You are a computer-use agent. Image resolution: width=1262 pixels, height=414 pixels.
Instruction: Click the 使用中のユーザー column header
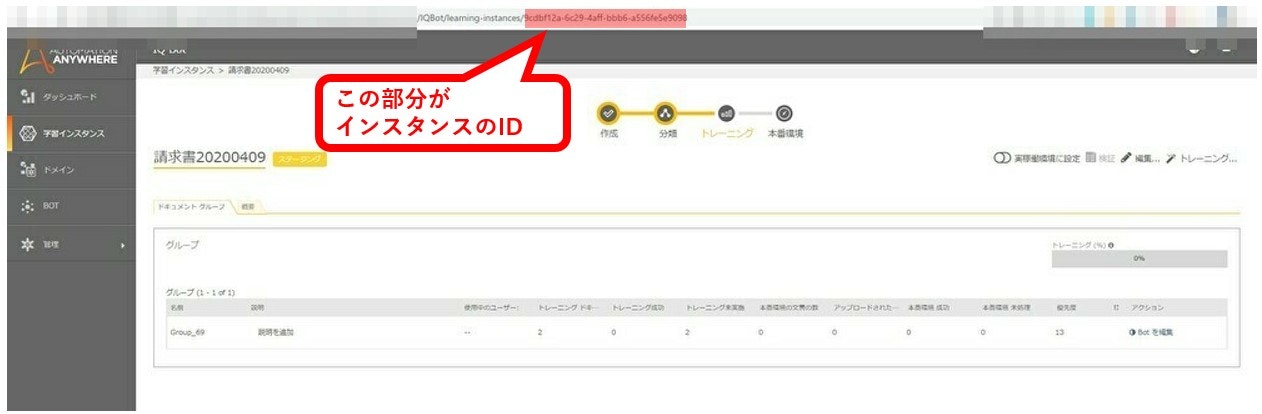coord(491,307)
